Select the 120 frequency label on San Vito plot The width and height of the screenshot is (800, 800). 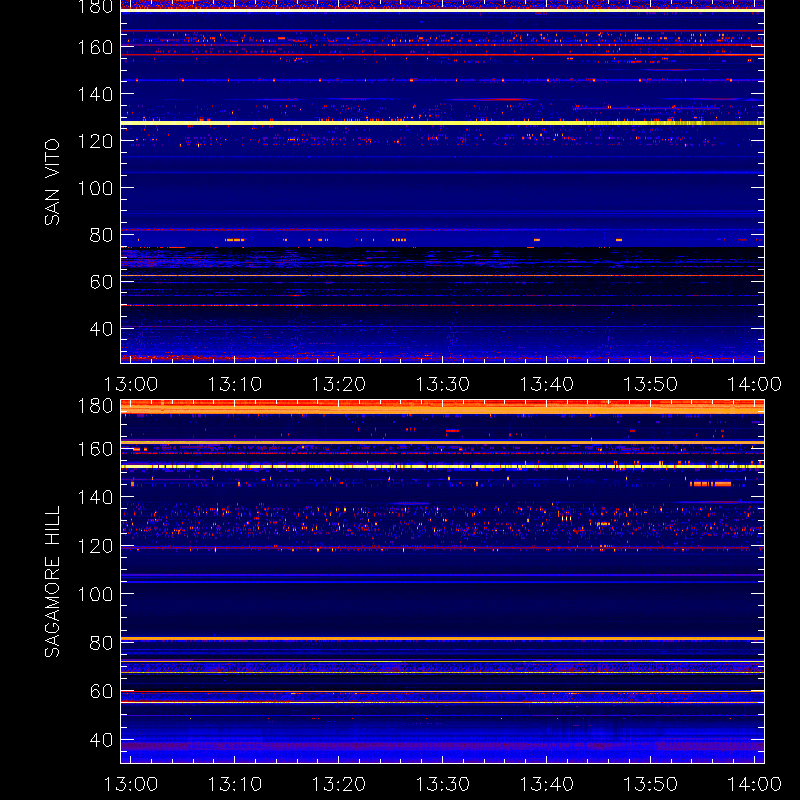[x=95, y=141]
